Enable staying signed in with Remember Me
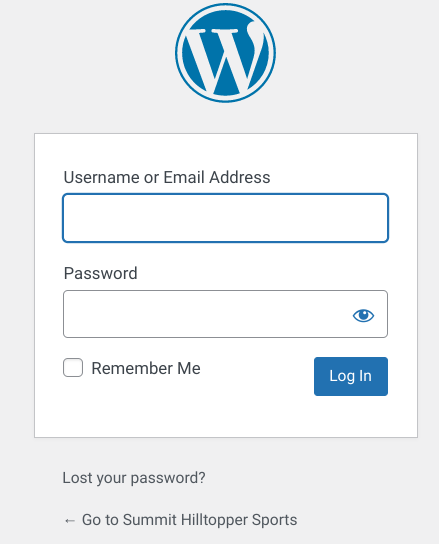 tap(73, 368)
